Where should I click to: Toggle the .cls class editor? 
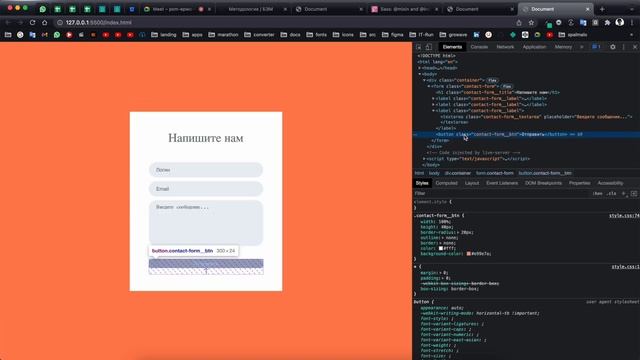click(x=611, y=193)
